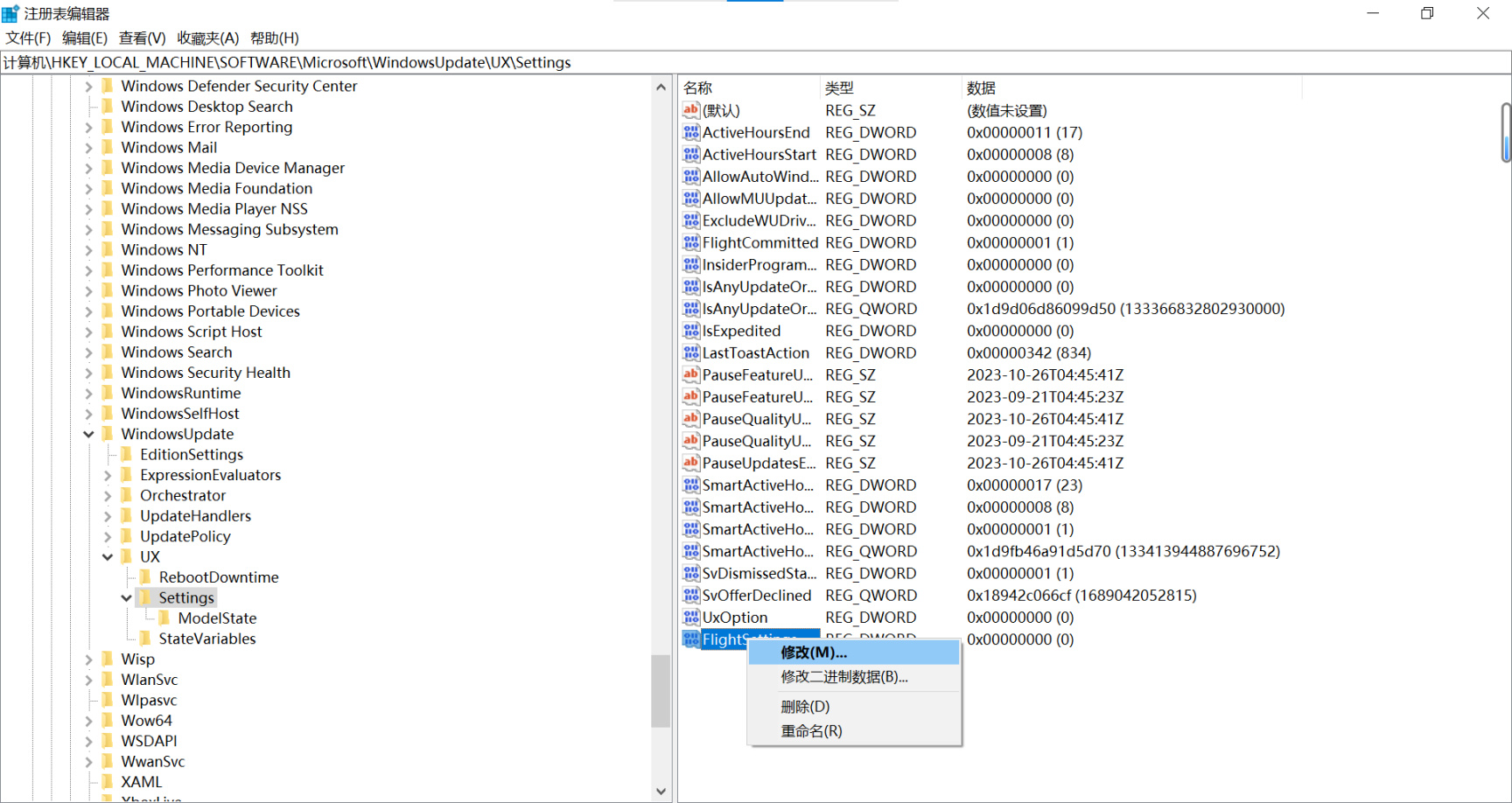Collapse the WindowsUpdate key
The image size is (1512, 803).
(x=88, y=434)
